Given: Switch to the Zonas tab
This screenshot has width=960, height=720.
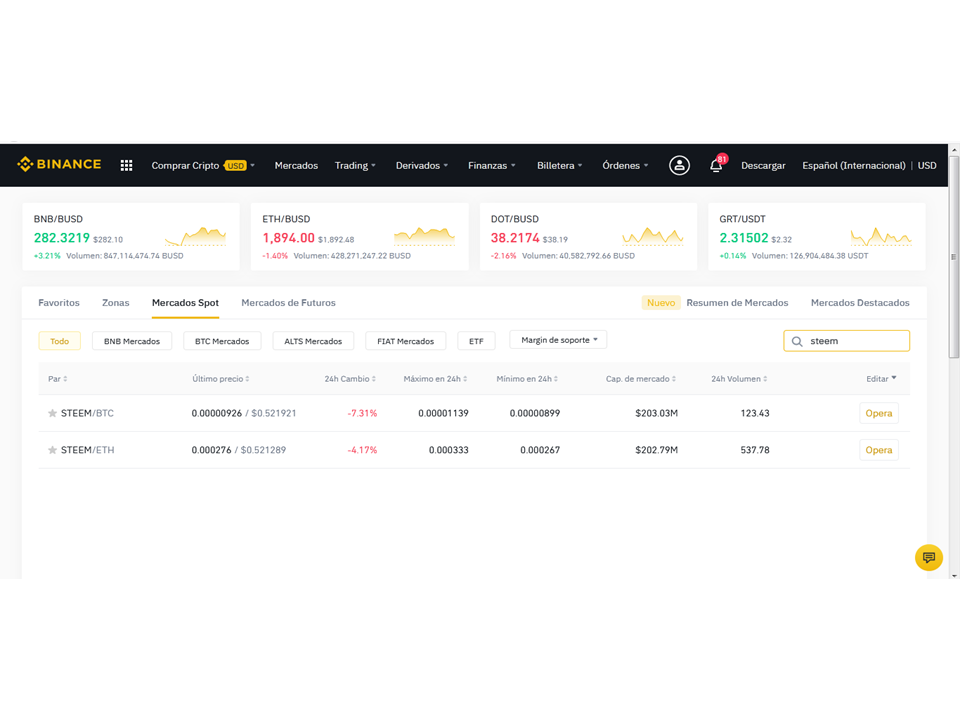Looking at the screenshot, I should click(116, 302).
